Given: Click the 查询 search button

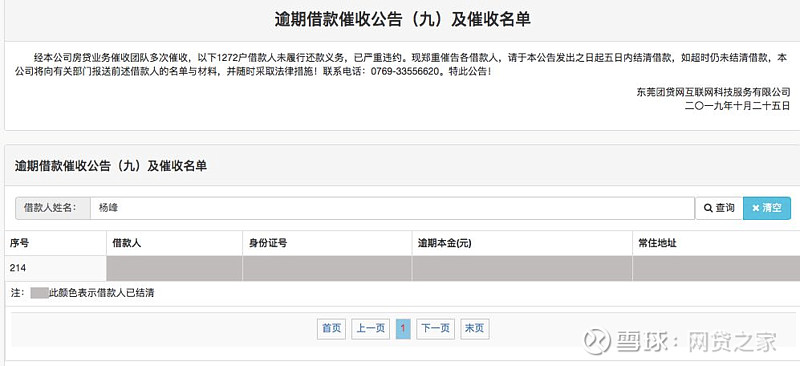Looking at the screenshot, I should point(719,208).
